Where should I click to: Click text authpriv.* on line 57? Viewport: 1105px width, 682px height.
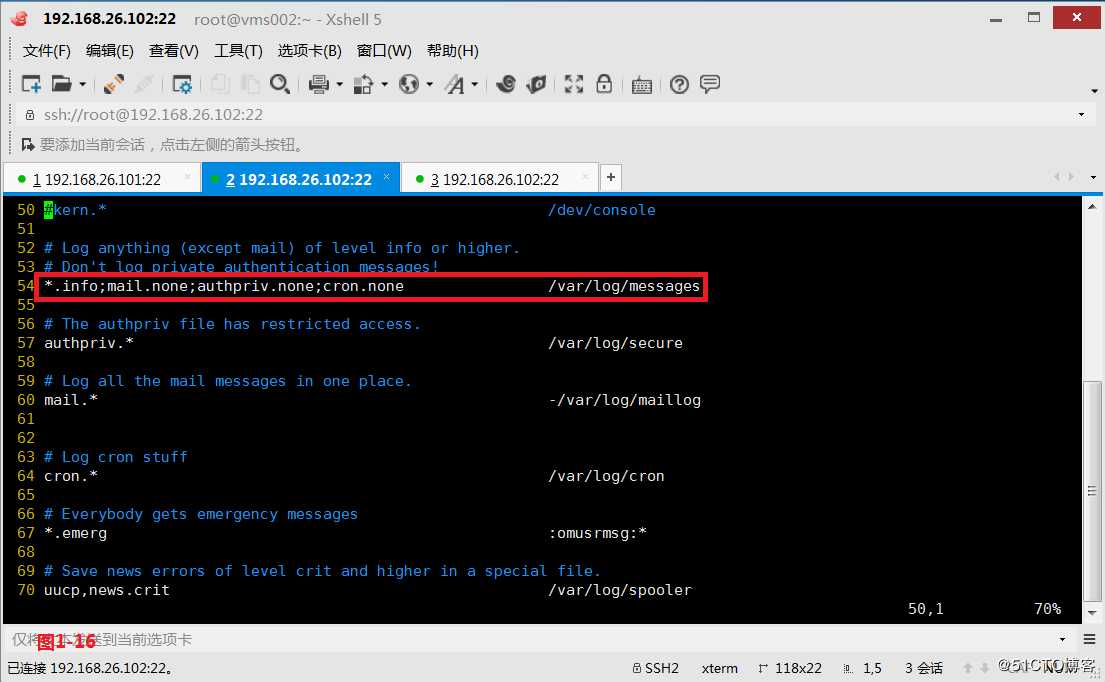pos(89,343)
